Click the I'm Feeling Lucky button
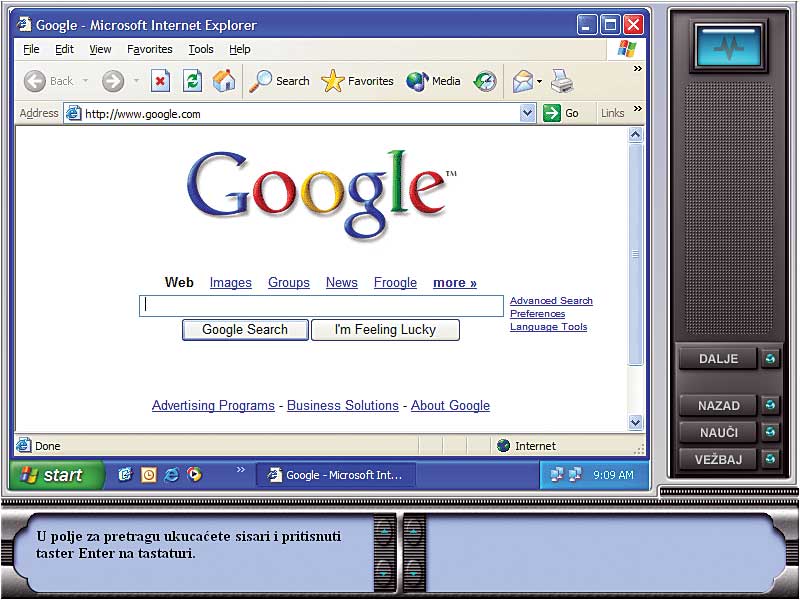 (x=385, y=330)
